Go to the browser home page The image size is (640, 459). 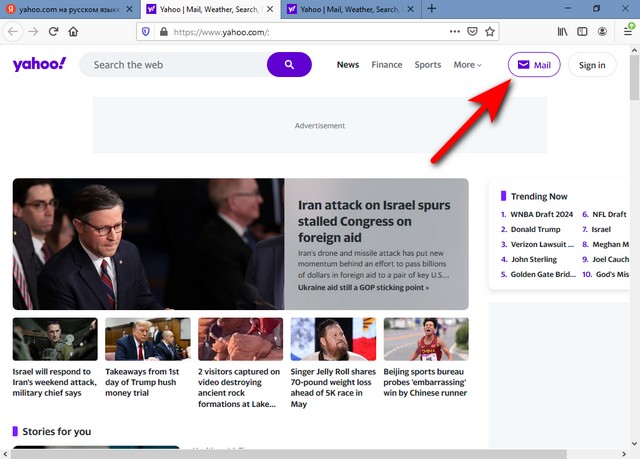73,31
